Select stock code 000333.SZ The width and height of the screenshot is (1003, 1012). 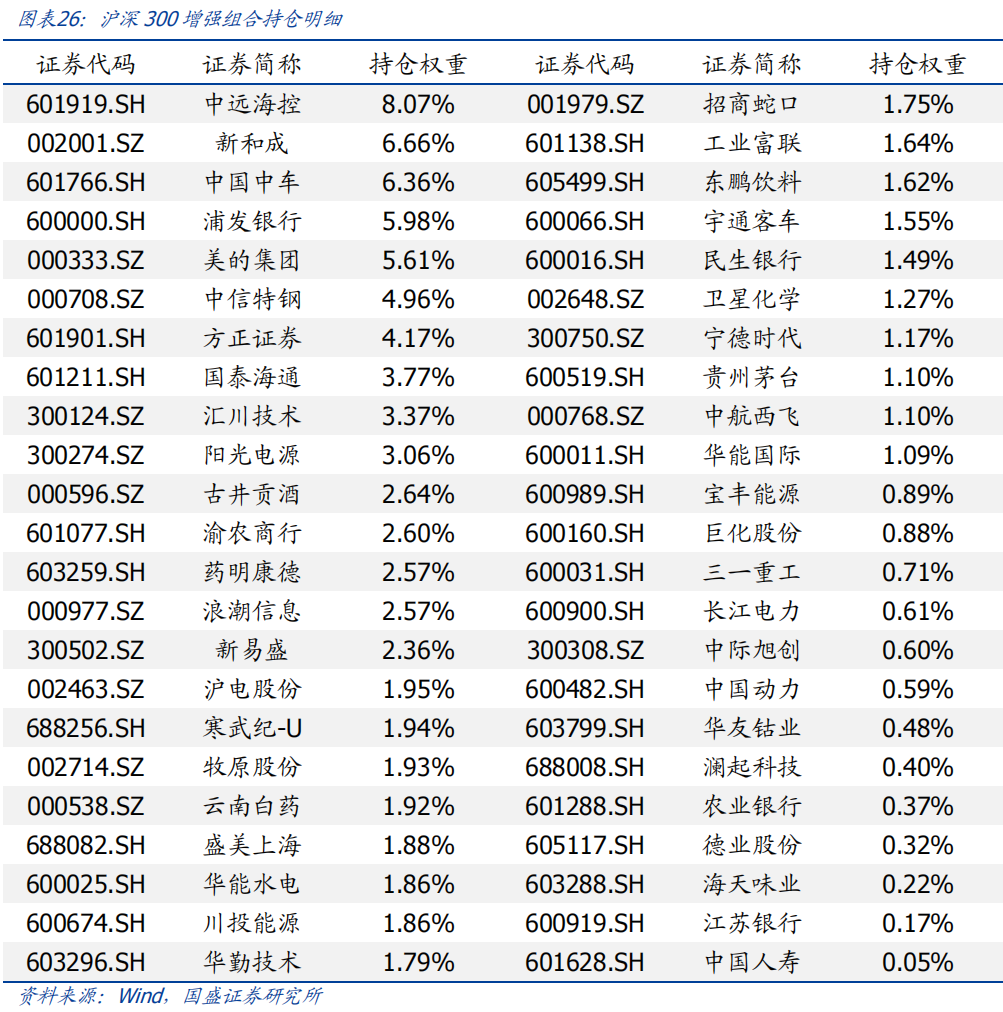click(x=86, y=260)
